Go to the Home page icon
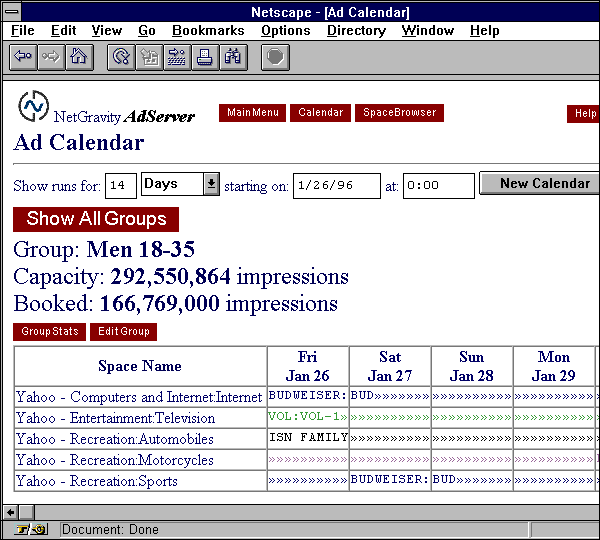Screen dimensions: 600x540 click(x=78, y=57)
